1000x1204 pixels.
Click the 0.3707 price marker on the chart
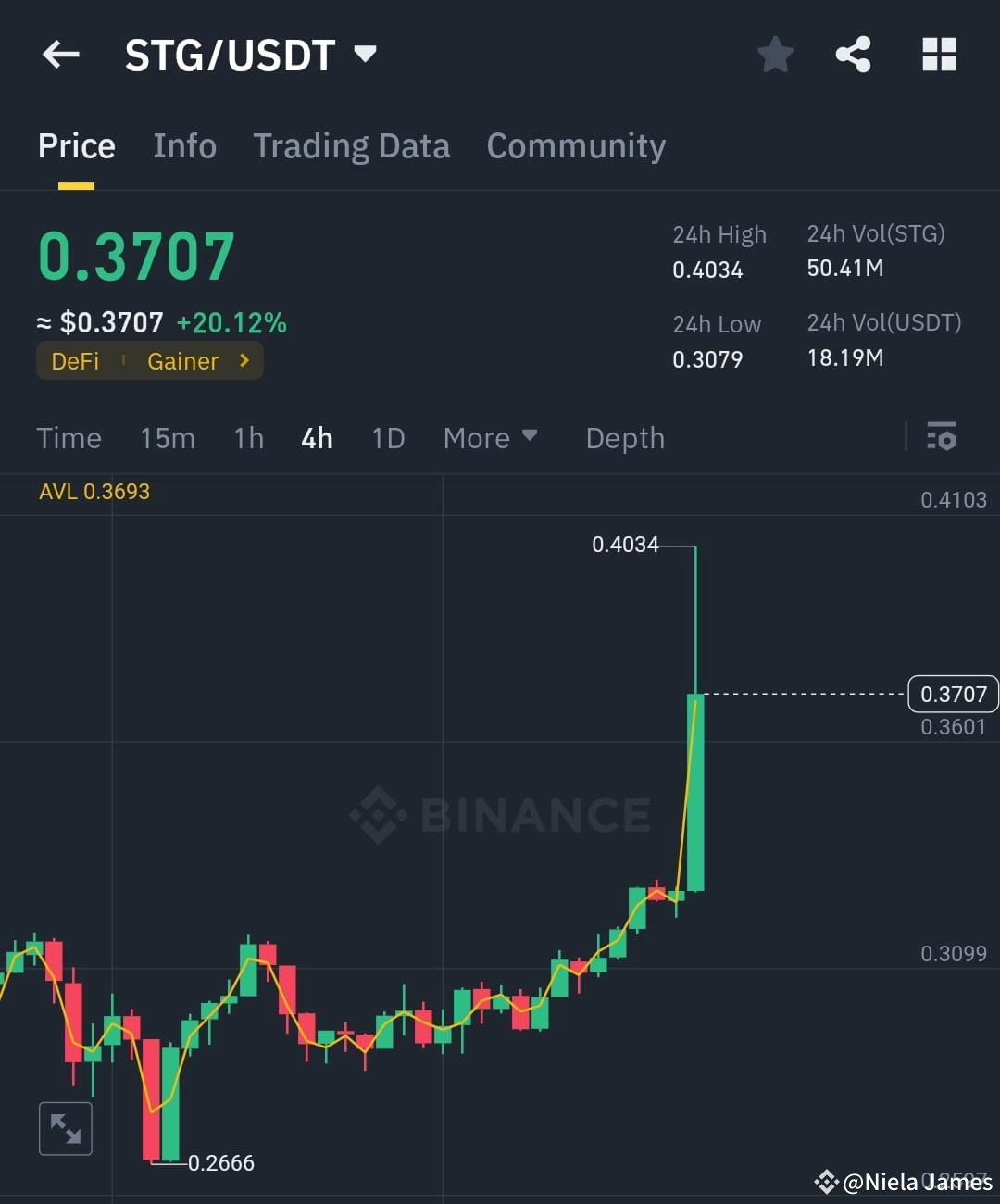952,694
